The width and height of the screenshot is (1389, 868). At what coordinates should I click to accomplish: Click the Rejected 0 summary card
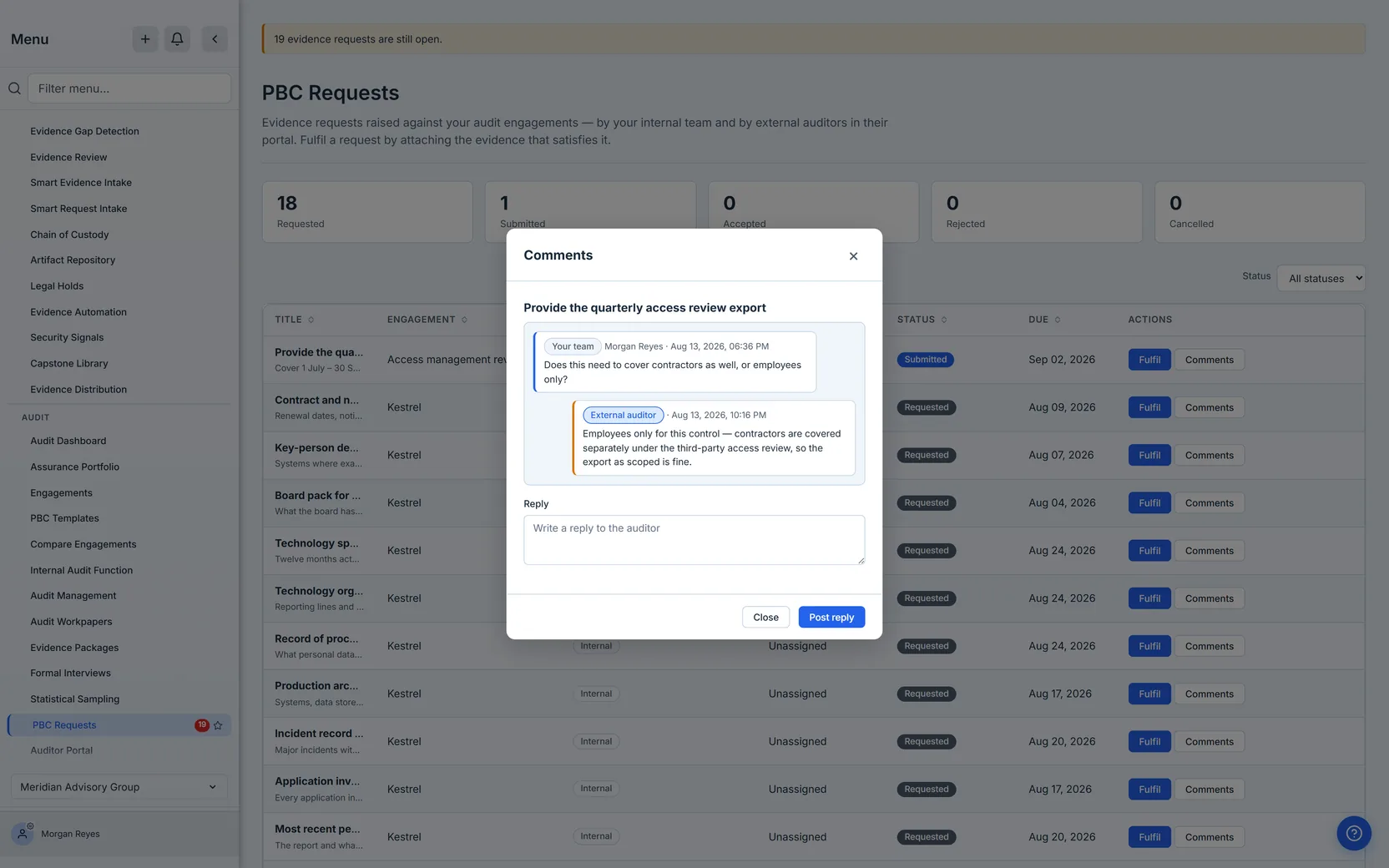coord(1037,212)
